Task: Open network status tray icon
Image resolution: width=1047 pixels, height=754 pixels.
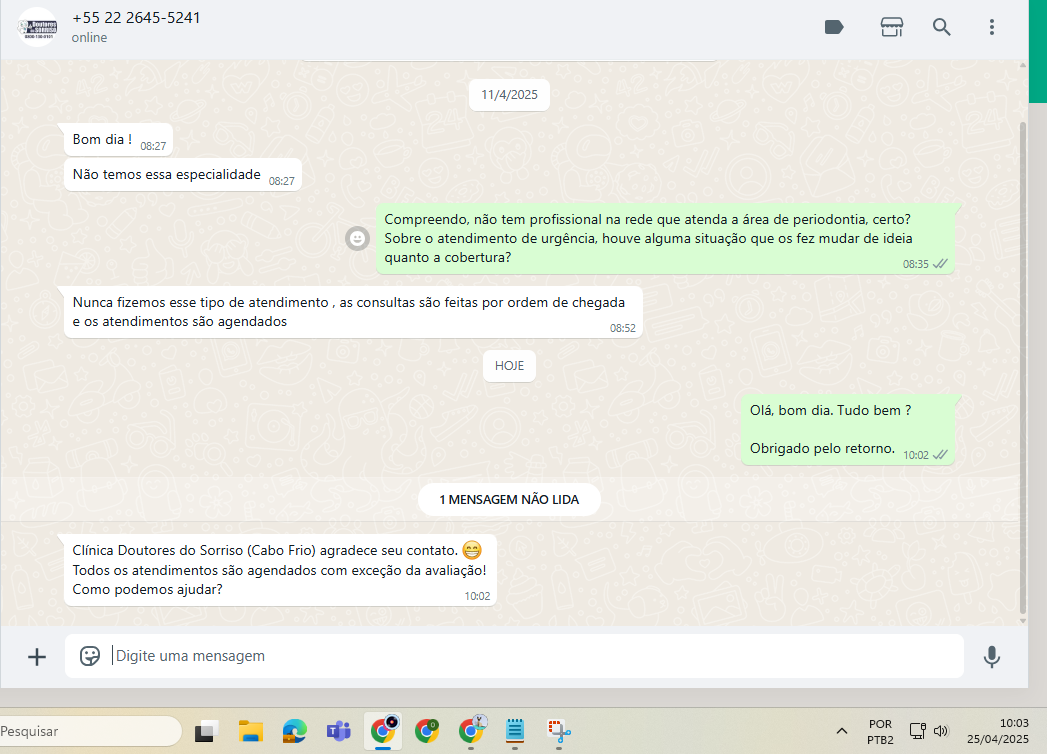Action: 917,731
